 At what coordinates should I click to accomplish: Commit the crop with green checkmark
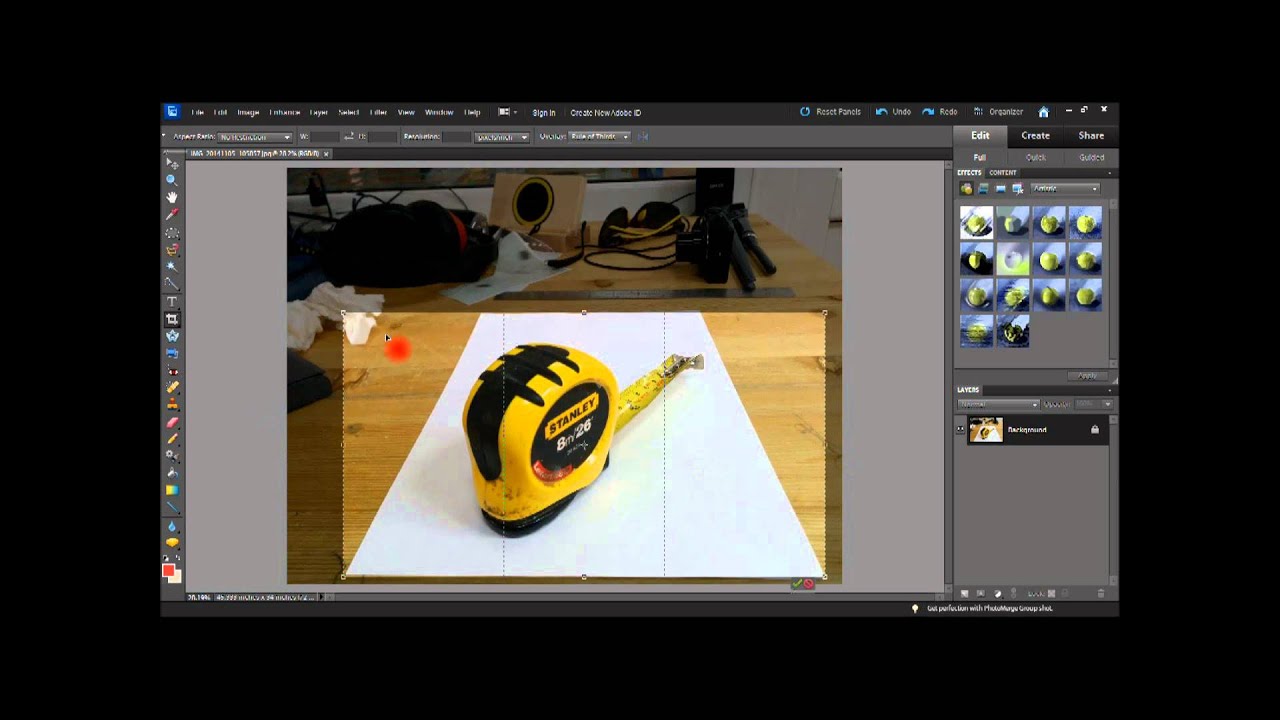tap(797, 583)
